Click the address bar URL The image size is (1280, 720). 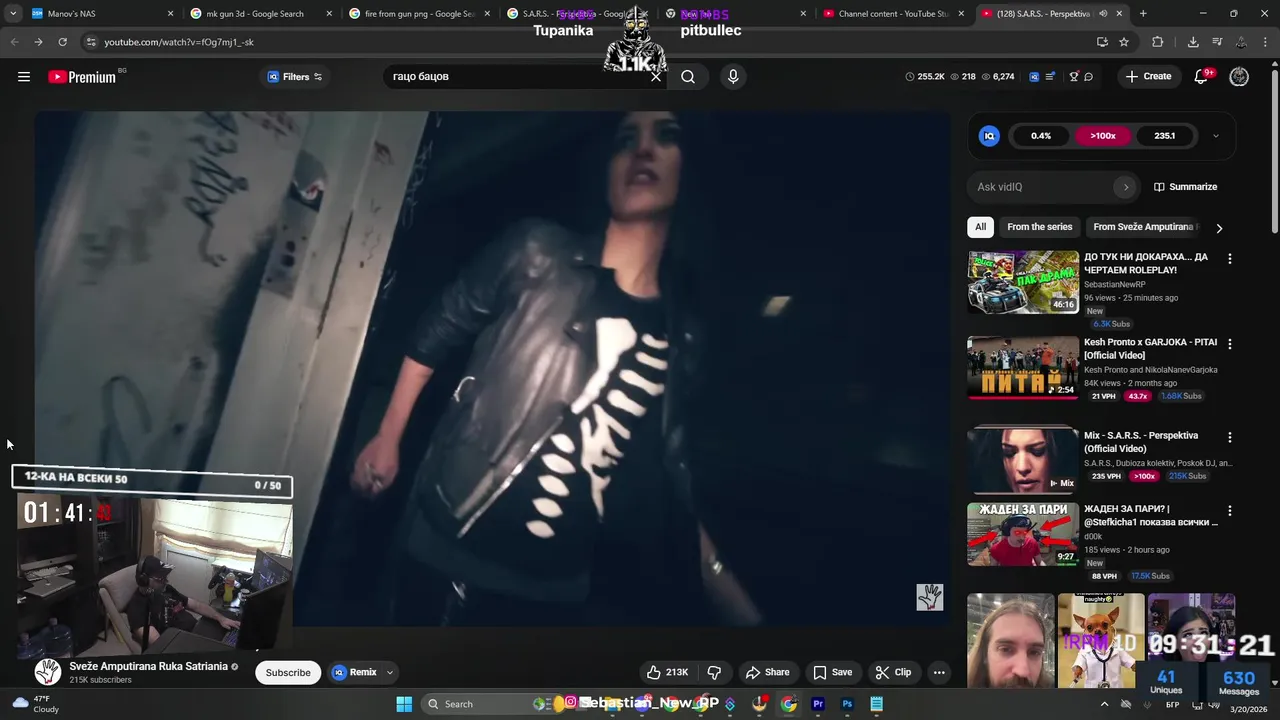coord(179,42)
